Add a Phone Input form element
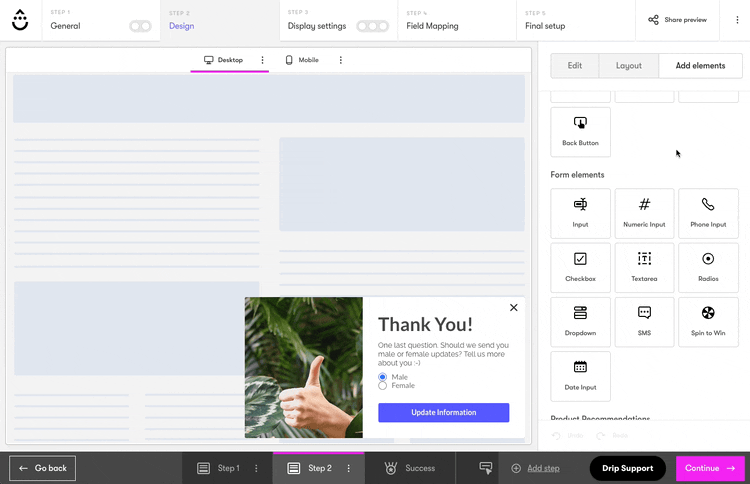750x484 pixels. [708, 213]
